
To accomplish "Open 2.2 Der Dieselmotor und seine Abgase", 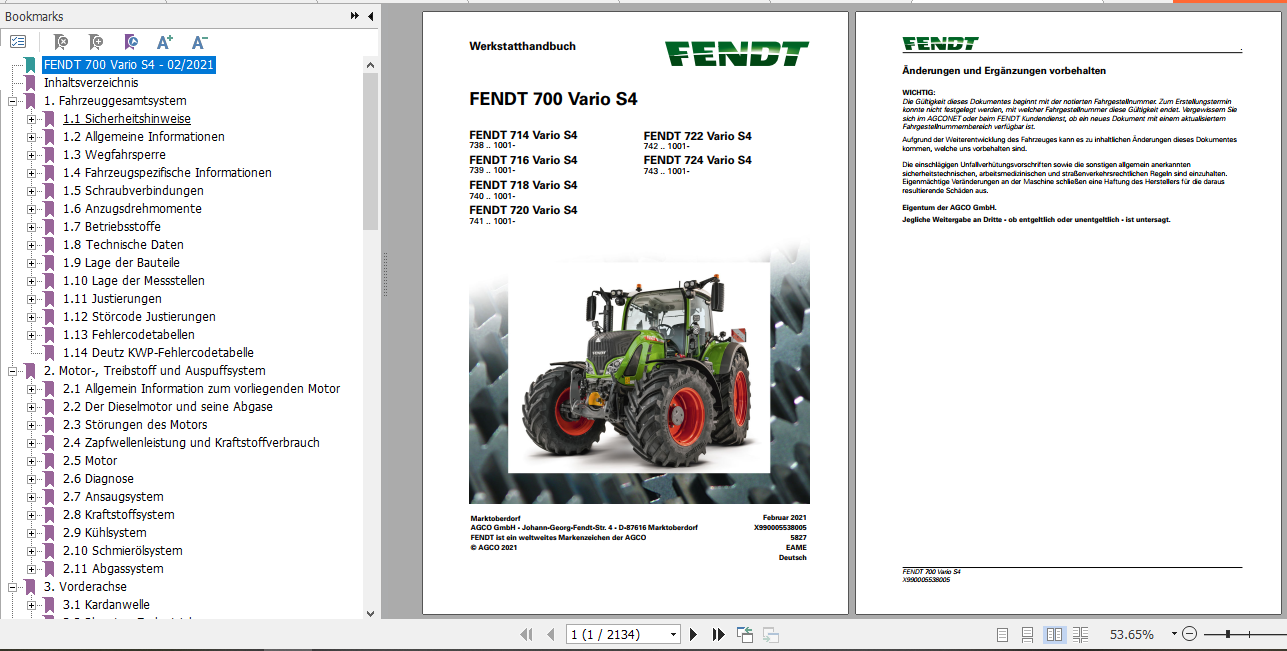I will point(167,407).
